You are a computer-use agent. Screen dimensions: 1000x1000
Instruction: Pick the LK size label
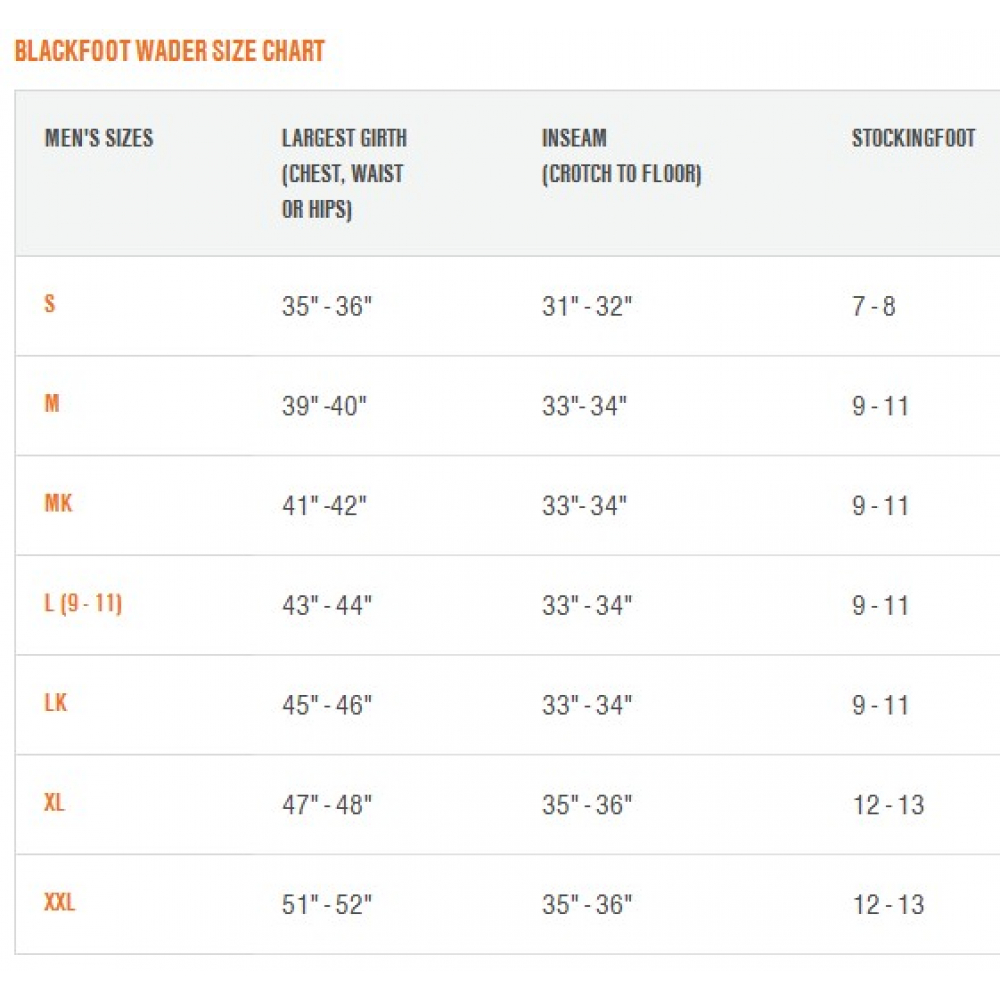(x=55, y=703)
